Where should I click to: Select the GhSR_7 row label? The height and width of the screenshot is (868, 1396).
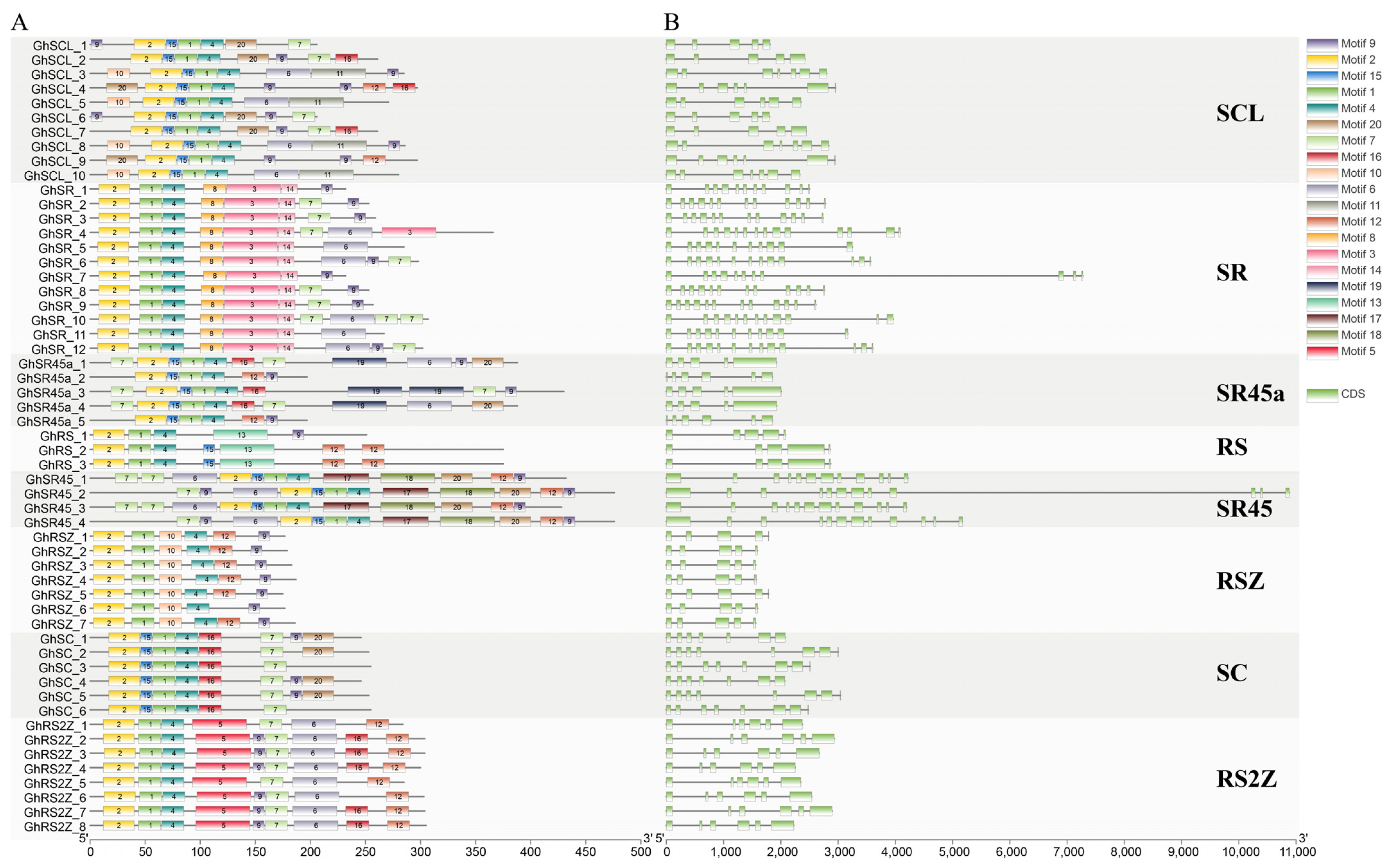pos(62,277)
